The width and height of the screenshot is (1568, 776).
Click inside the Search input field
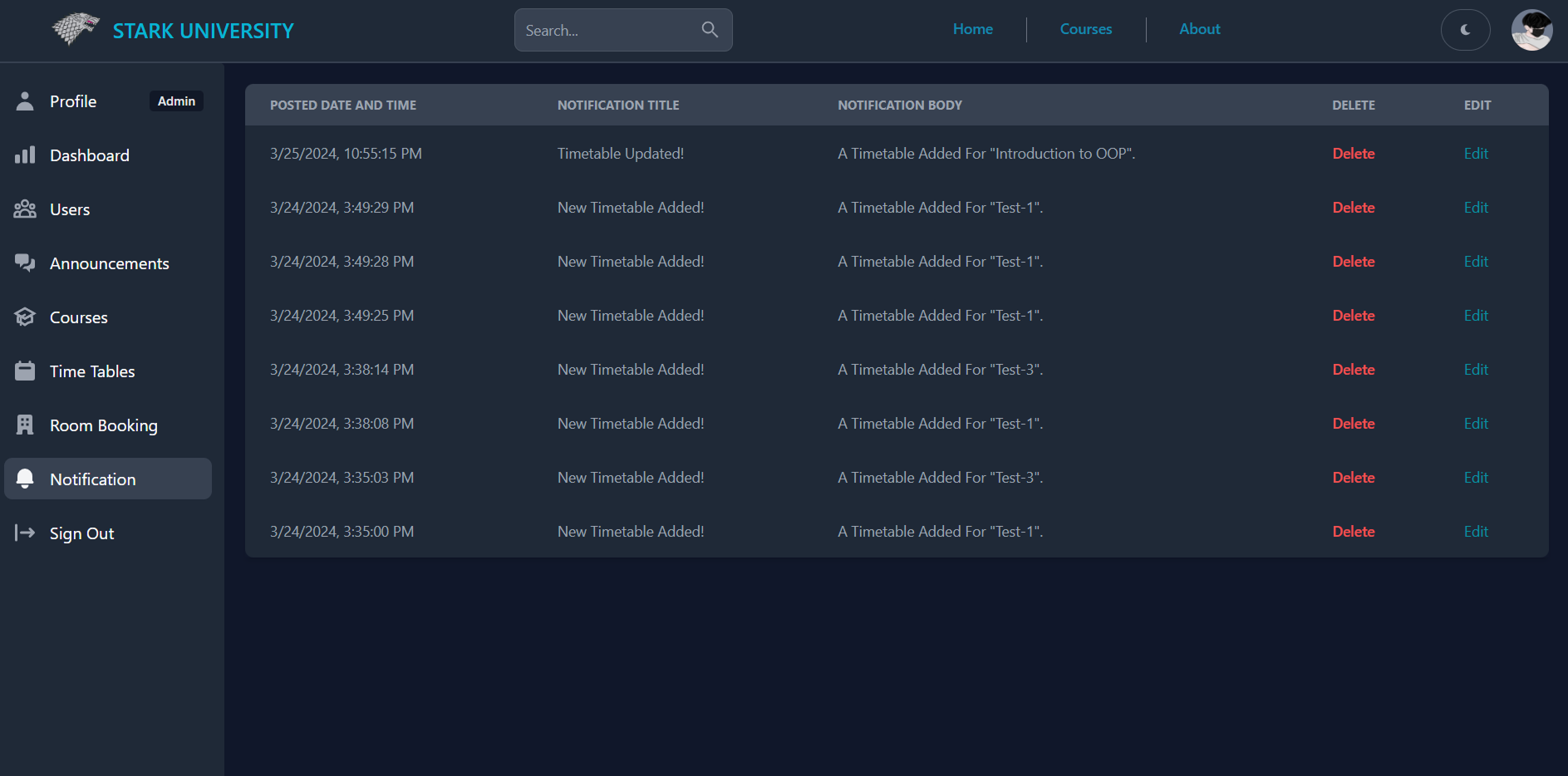pyautogui.click(x=607, y=30)
